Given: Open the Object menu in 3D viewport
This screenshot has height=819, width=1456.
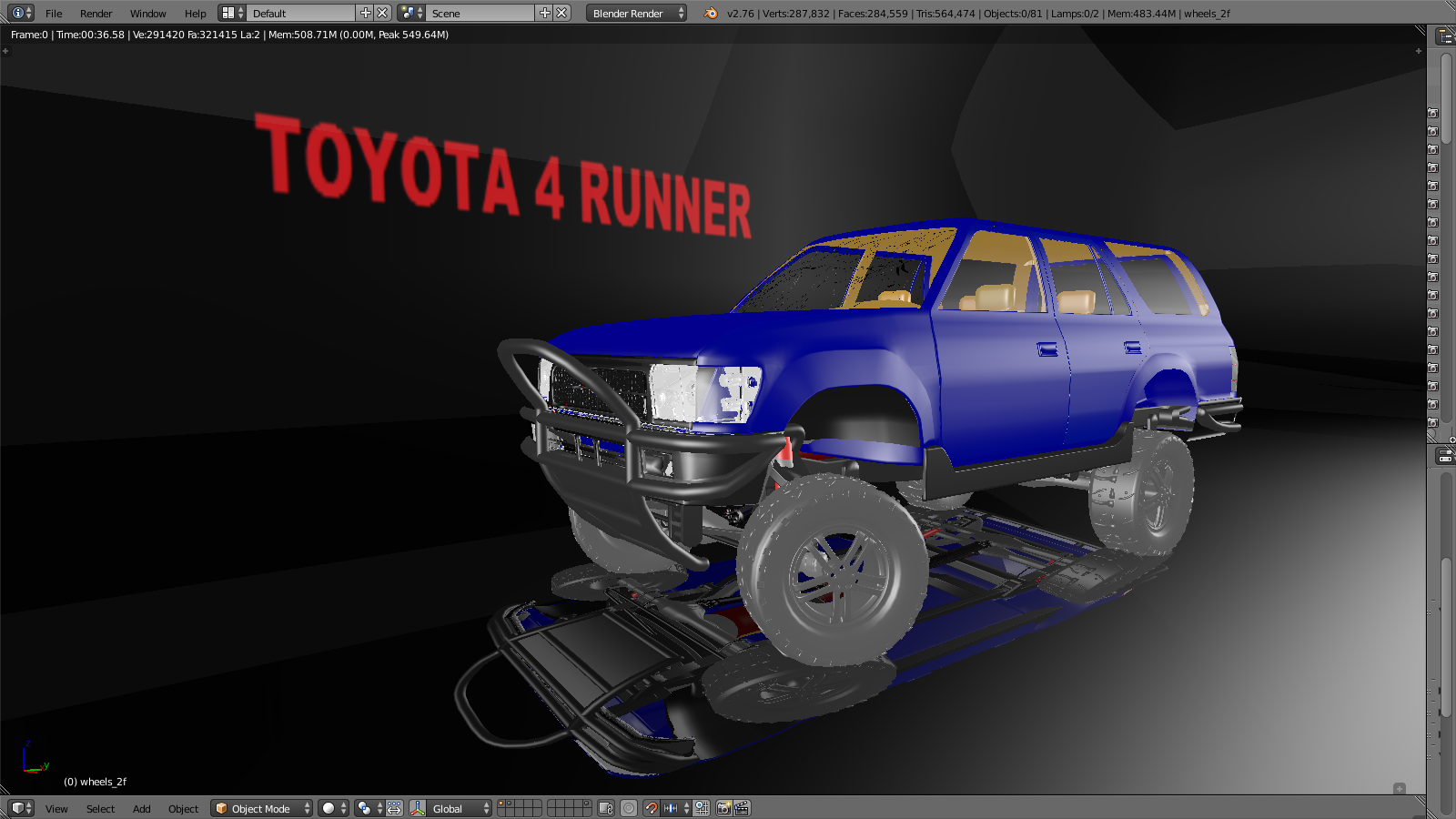Looking at the screenshot, I should (183, 809).
